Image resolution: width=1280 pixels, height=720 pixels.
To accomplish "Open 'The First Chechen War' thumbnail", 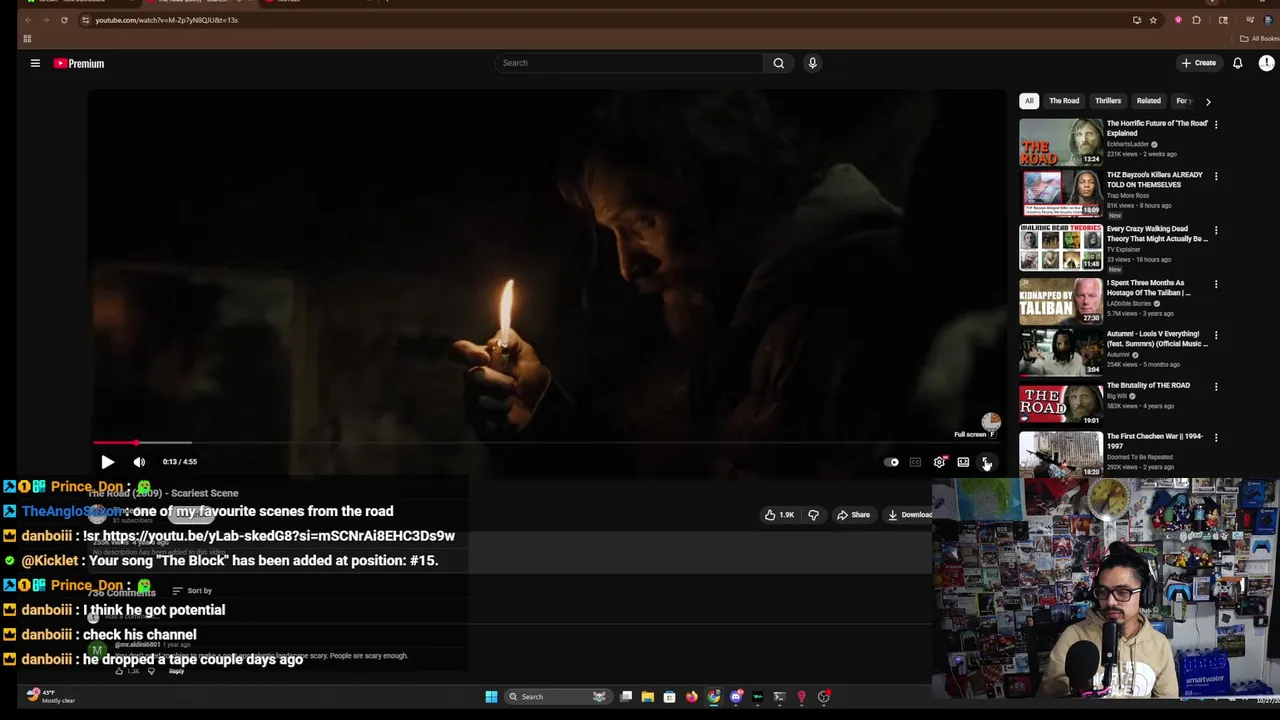I will click(x=1061, y=454).
